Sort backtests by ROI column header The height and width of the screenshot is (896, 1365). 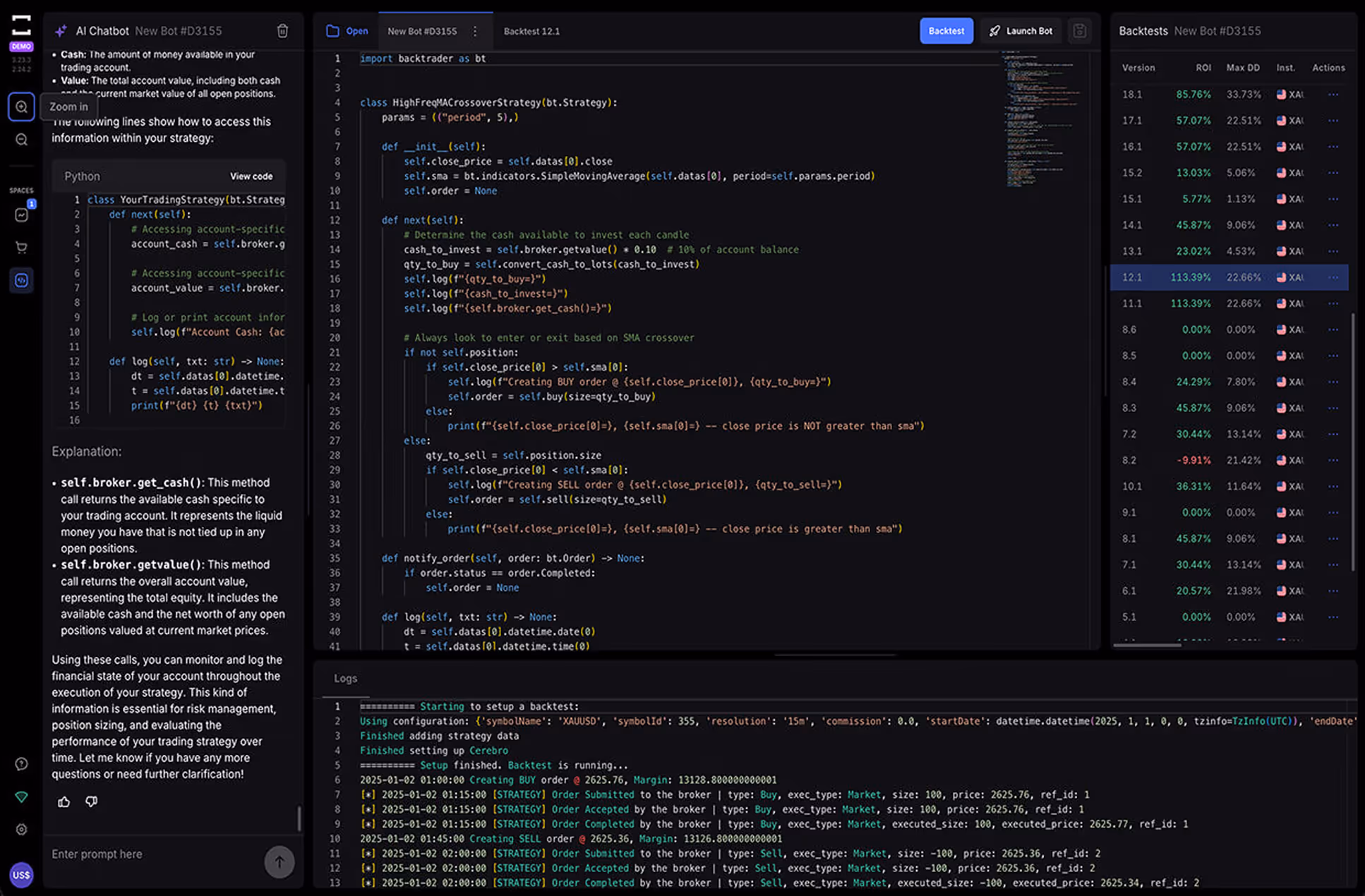click(1203, 68)
